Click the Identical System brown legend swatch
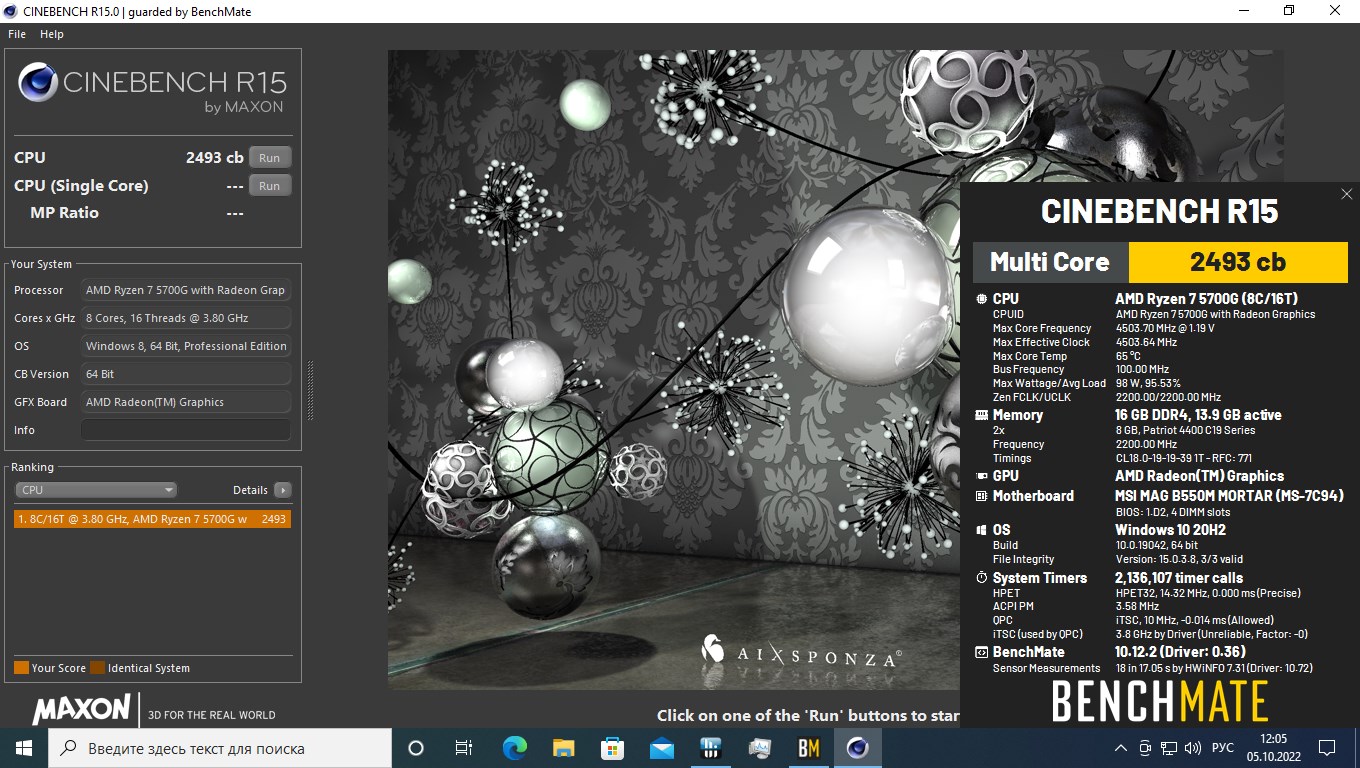Viewport: 1360px width, 768px height. click(x=97, y=668)
